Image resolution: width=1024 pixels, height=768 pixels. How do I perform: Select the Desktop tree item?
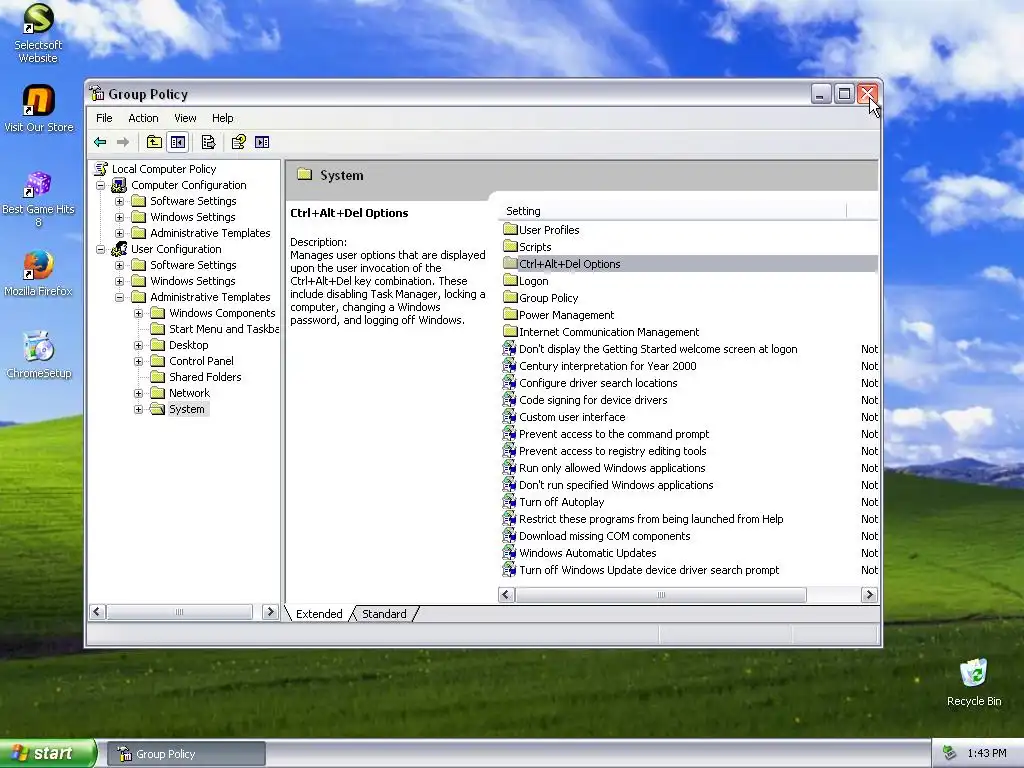click(x=189, y=345)
